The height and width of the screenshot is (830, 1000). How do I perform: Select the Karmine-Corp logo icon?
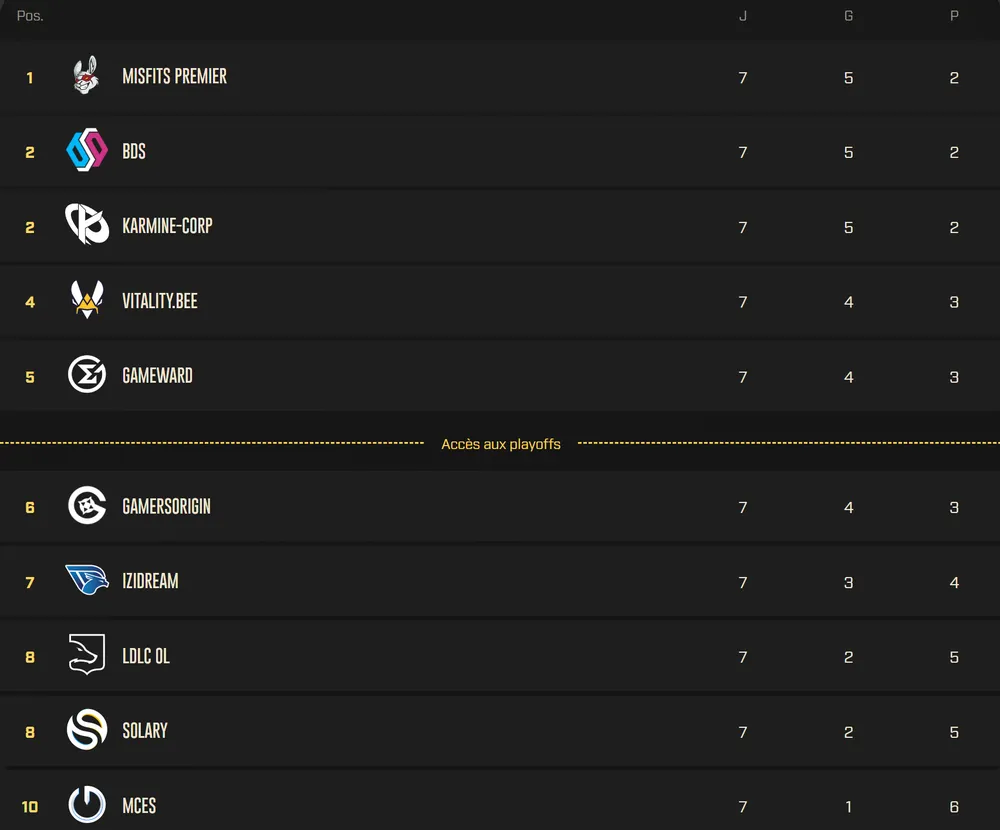tap(87, 225)
